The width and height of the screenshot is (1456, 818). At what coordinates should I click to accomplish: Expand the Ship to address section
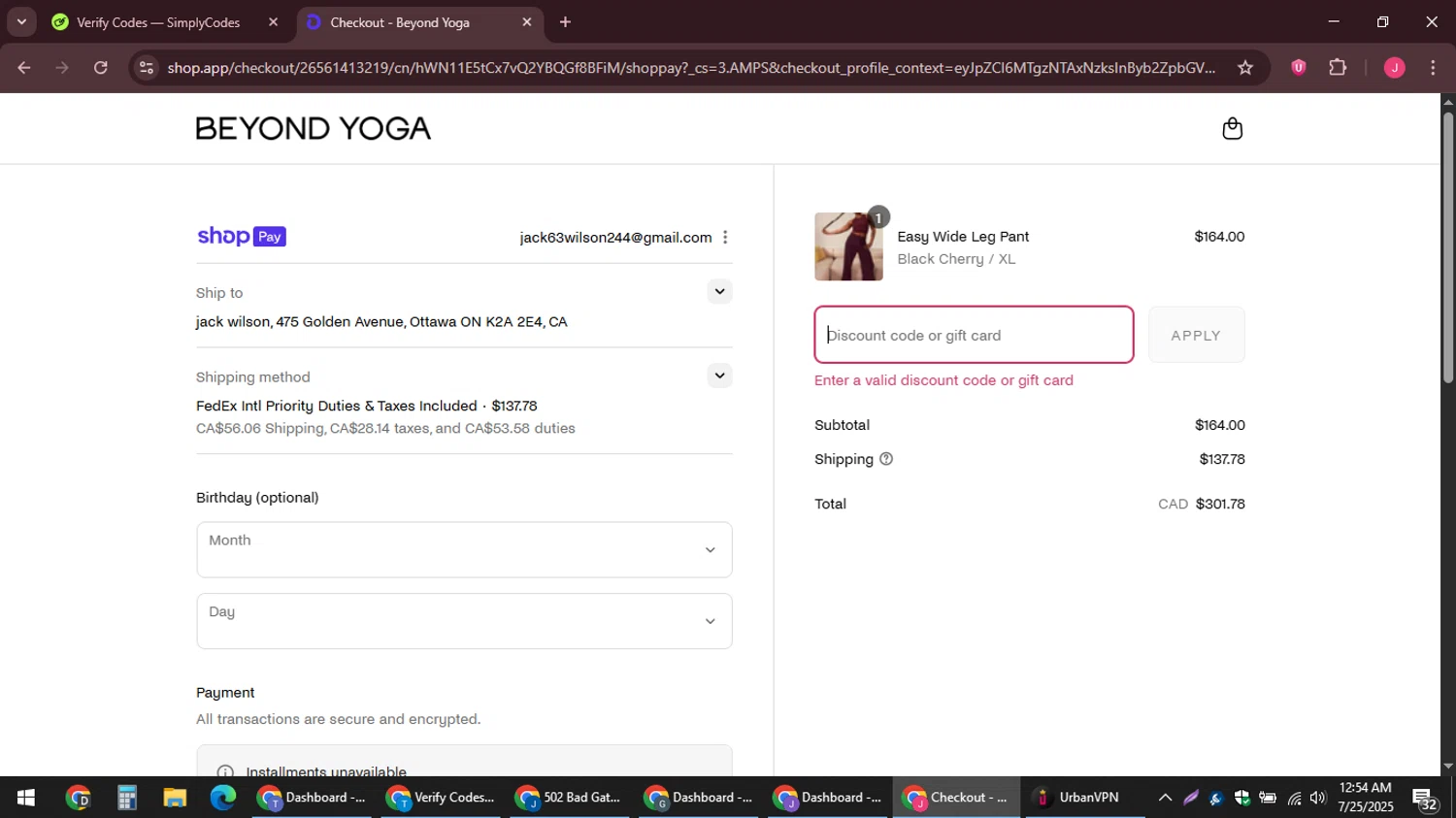pyautogui.click(x=719, y=291)
